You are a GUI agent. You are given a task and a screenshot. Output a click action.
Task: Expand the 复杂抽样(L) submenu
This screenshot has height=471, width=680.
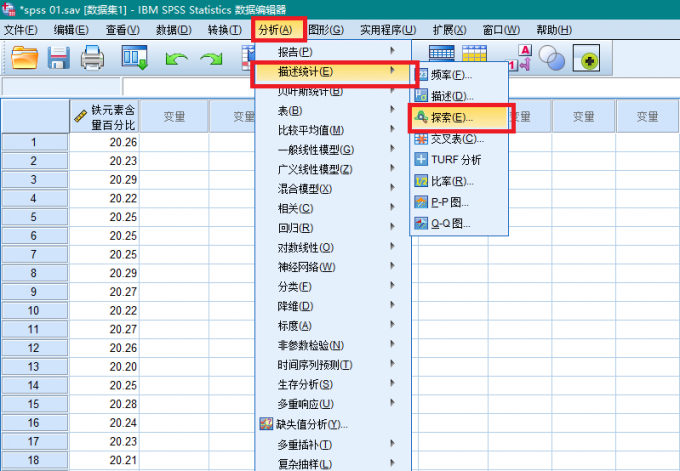(333, 463)
